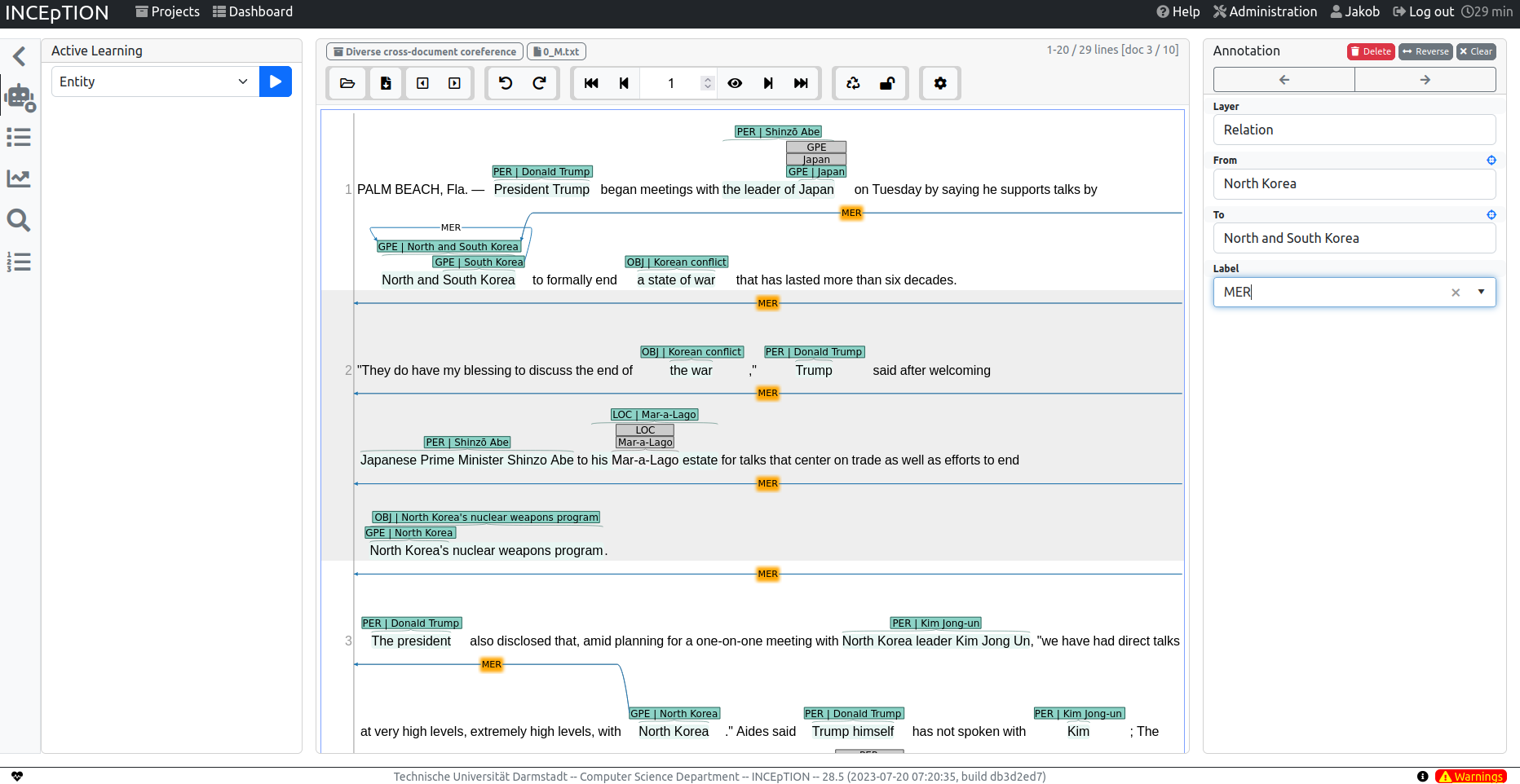Go to the previous page
Screen dimensions: 1520x784
click(x=624, y=83)
